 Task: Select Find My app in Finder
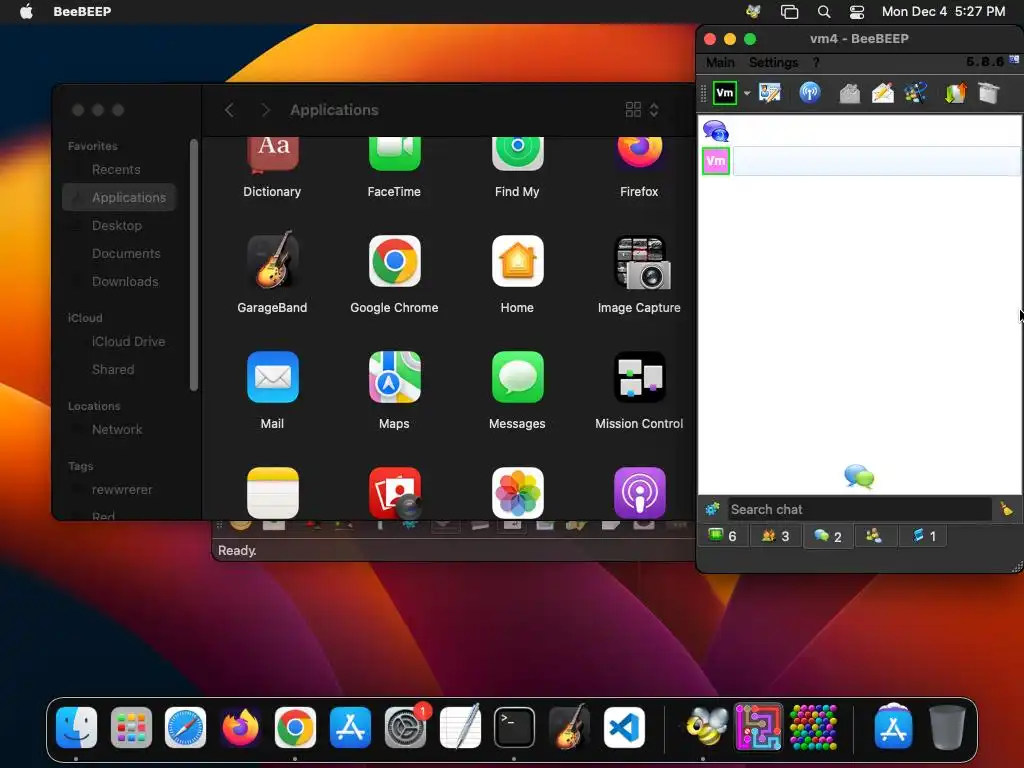click(x=517, y=167)
